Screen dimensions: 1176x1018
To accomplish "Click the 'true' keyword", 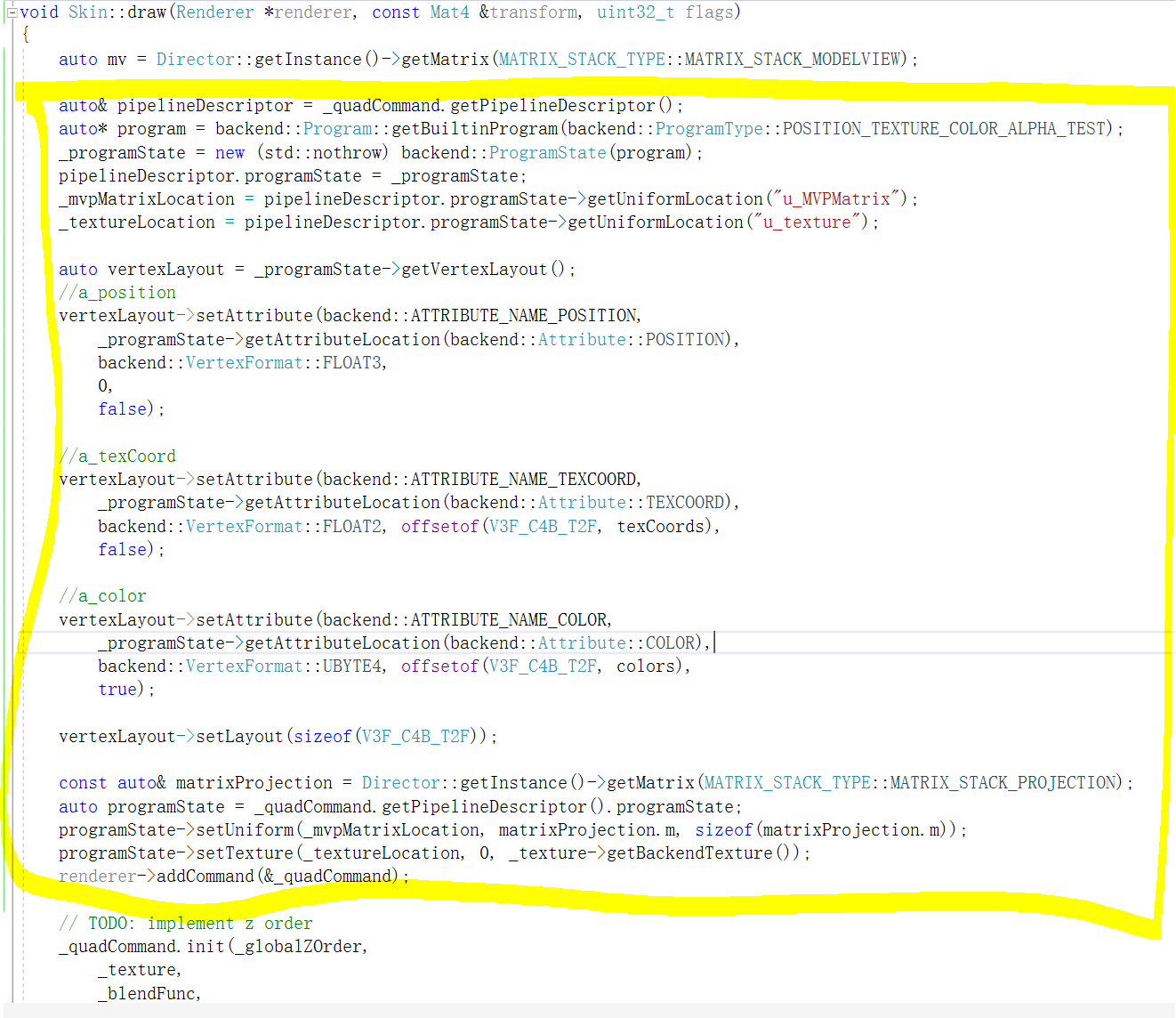I will pos(117,690).
